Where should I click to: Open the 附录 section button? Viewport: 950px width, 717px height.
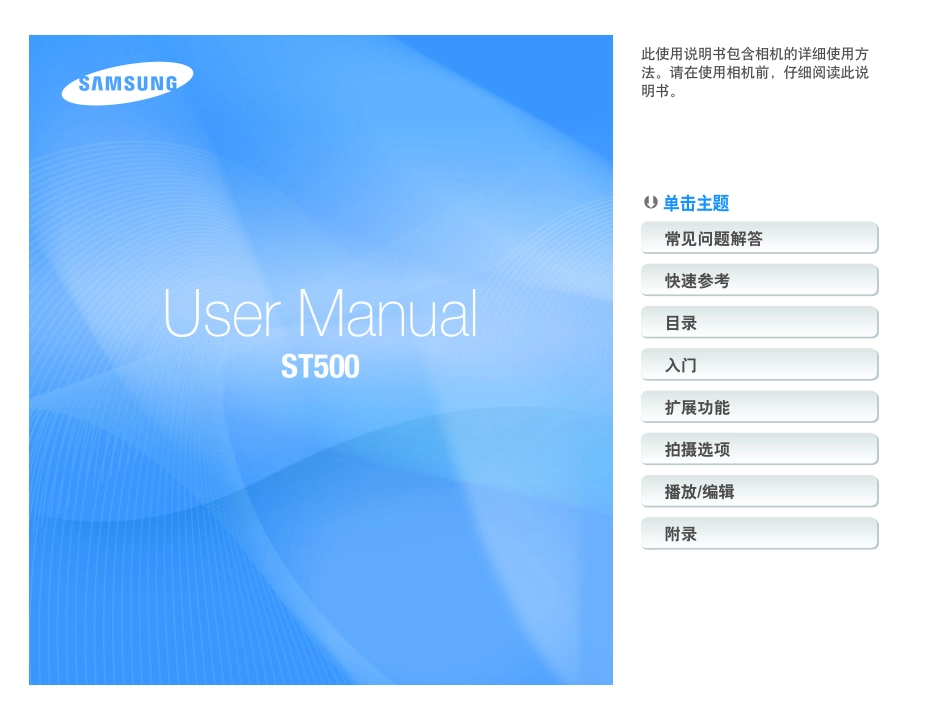click(x=759, y=534)
